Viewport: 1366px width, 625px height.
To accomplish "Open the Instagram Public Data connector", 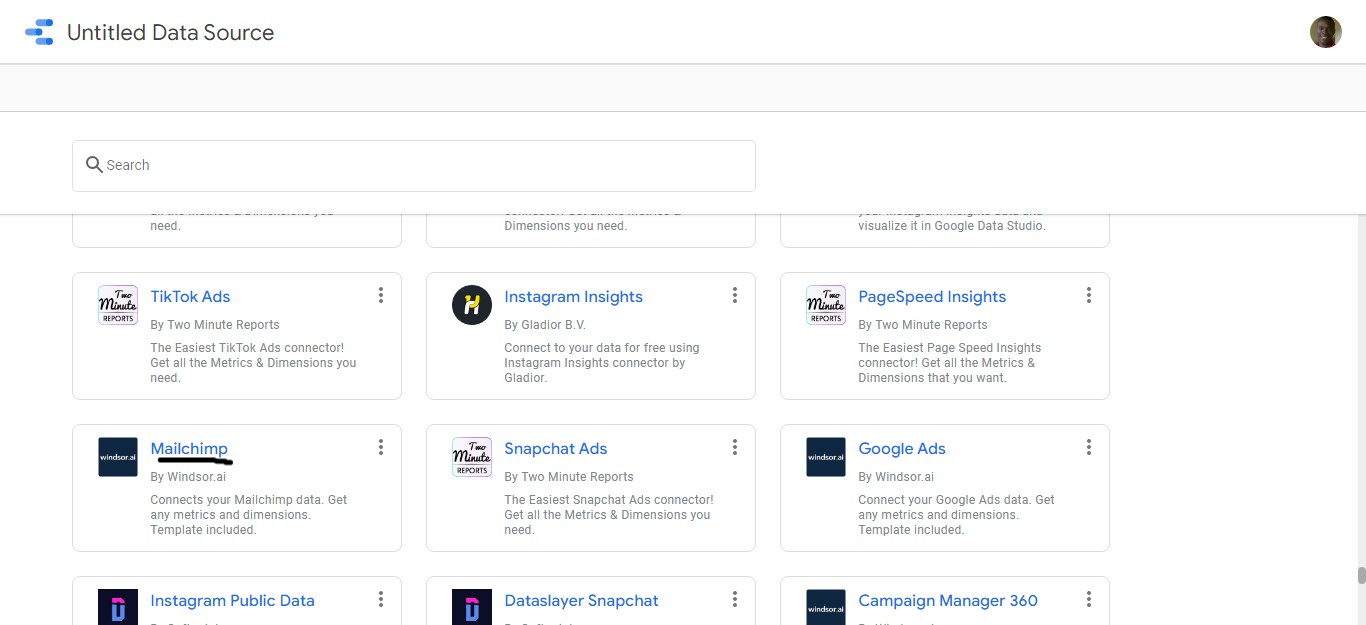I will tap(232, 601).
